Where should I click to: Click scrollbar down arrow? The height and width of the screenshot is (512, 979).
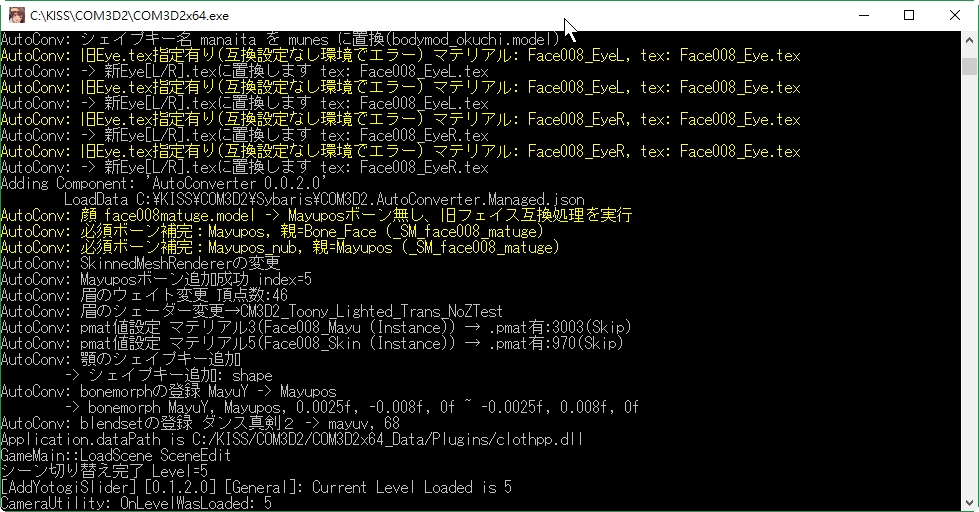pos(969,503)
